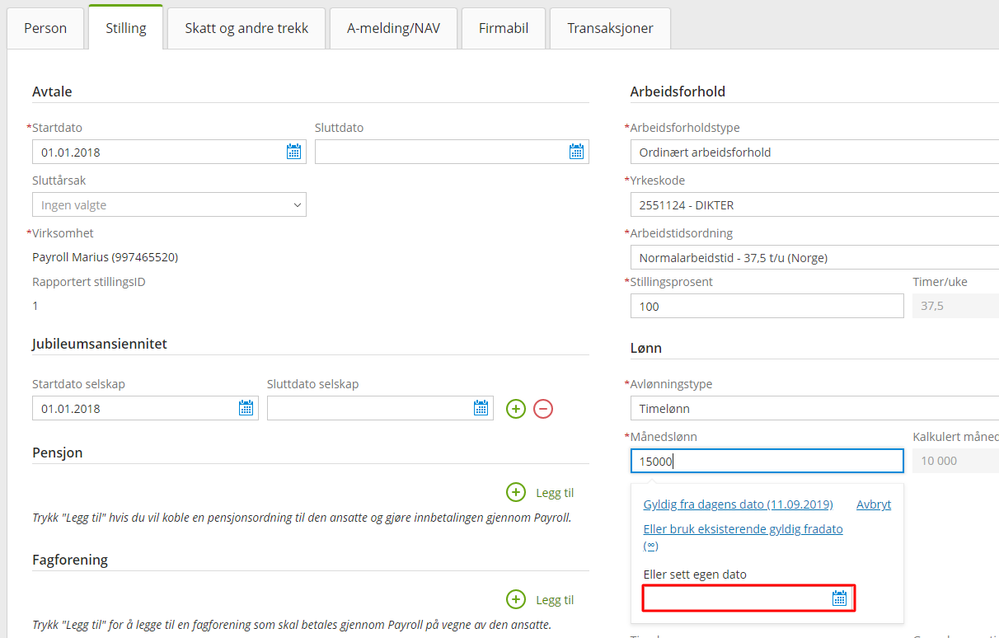
Task: Go to the Firmabil tab
Action: point(503,28)
